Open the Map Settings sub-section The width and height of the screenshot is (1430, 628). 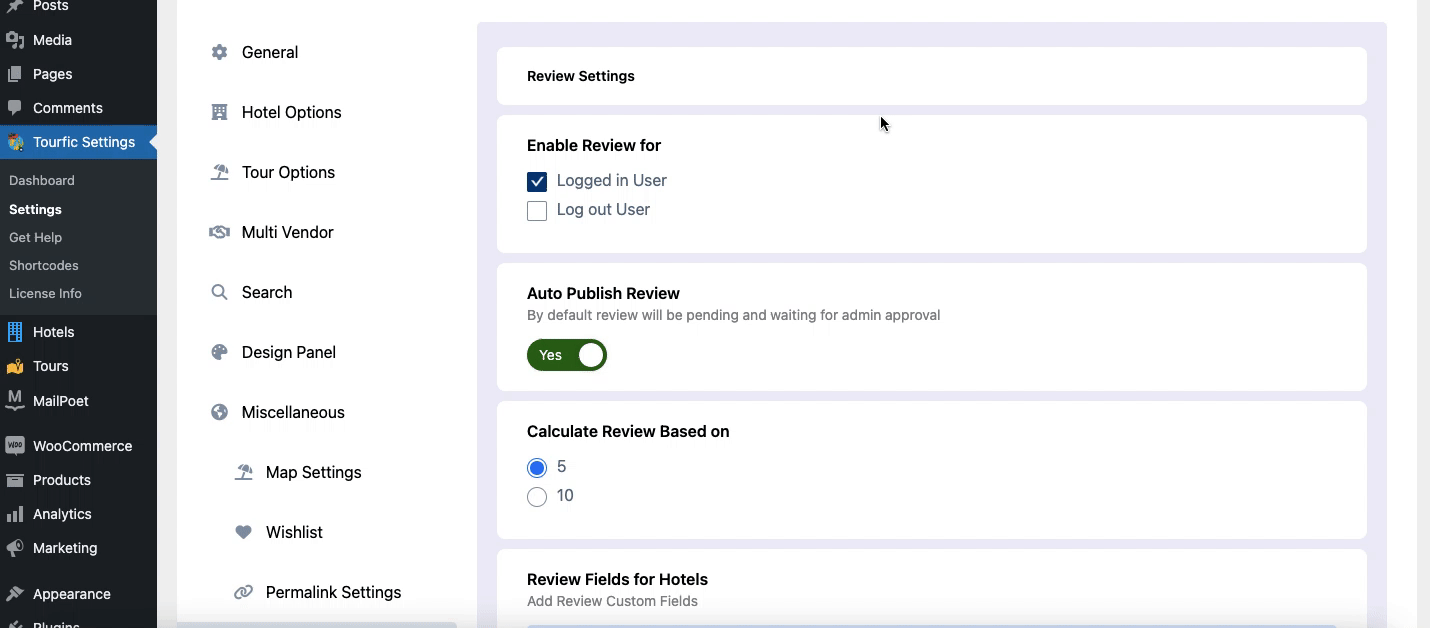313,472
